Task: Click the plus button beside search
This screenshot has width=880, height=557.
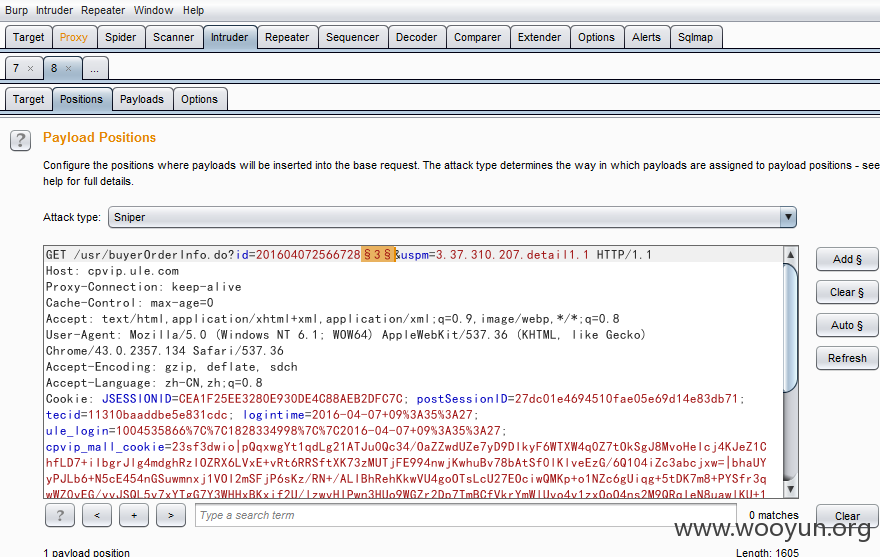Action: [134, 515]
